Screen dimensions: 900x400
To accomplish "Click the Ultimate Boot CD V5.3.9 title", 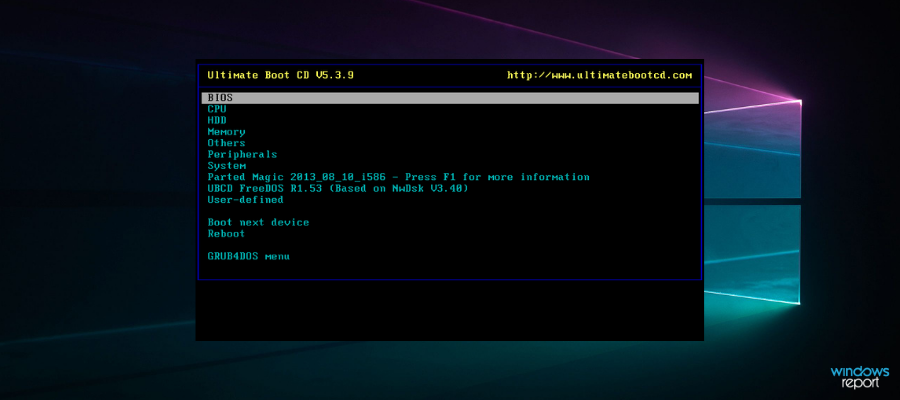I will (x=281, y=75).
